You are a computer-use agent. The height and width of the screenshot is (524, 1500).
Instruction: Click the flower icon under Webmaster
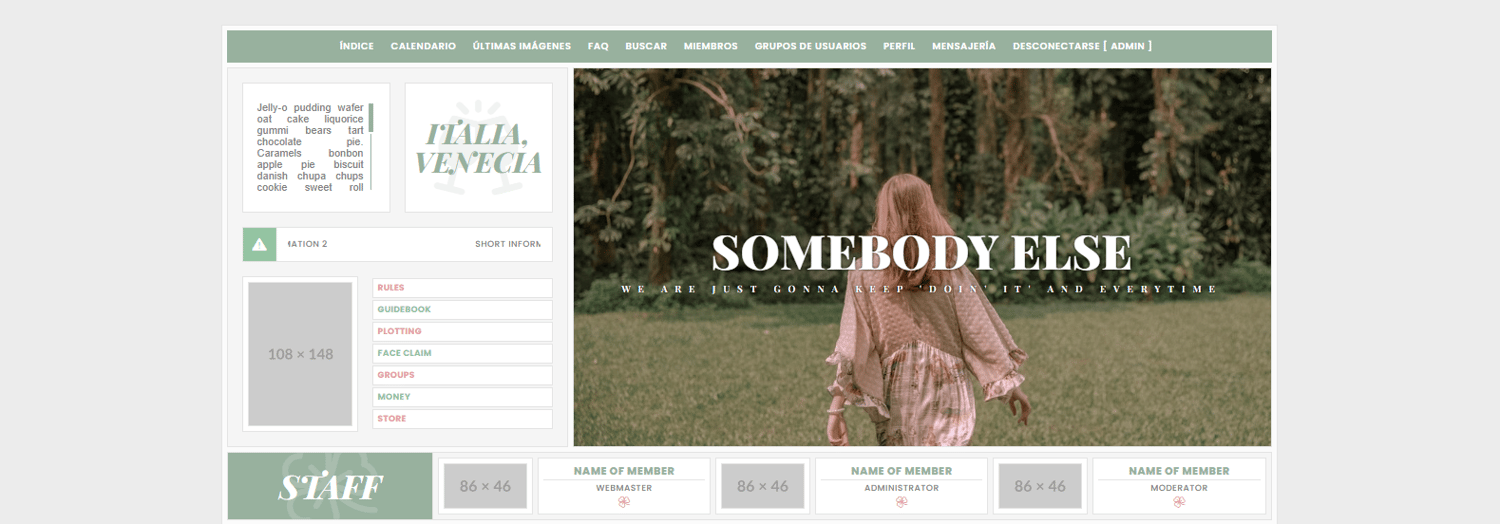pyautogui.click(x=624, y=502)
